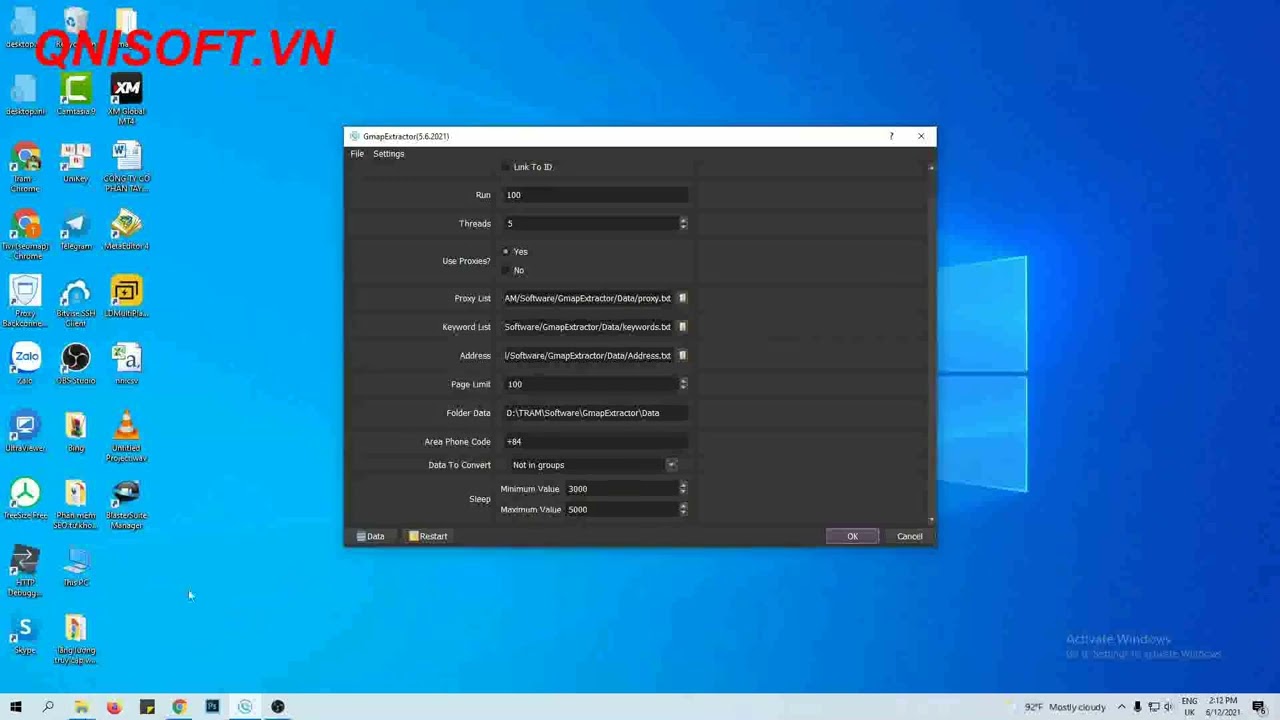Open the Windows Start menu

[x=15, y=707]
